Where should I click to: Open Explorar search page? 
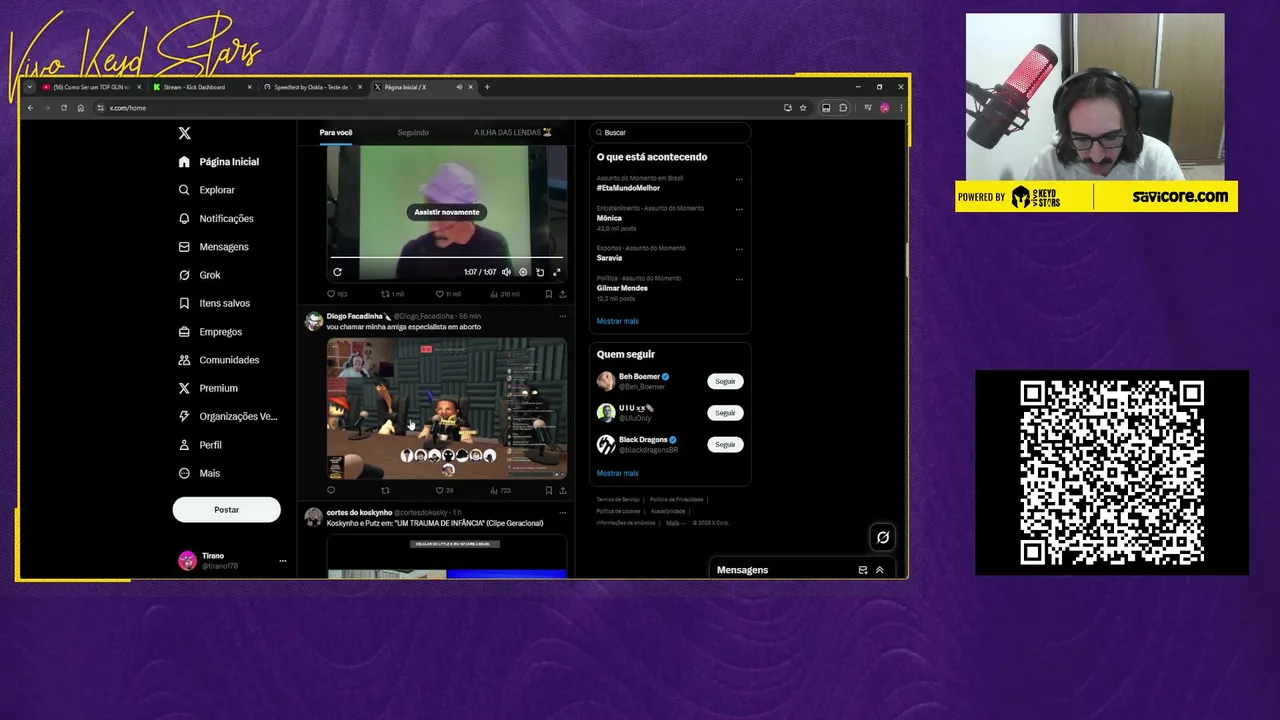207,190
